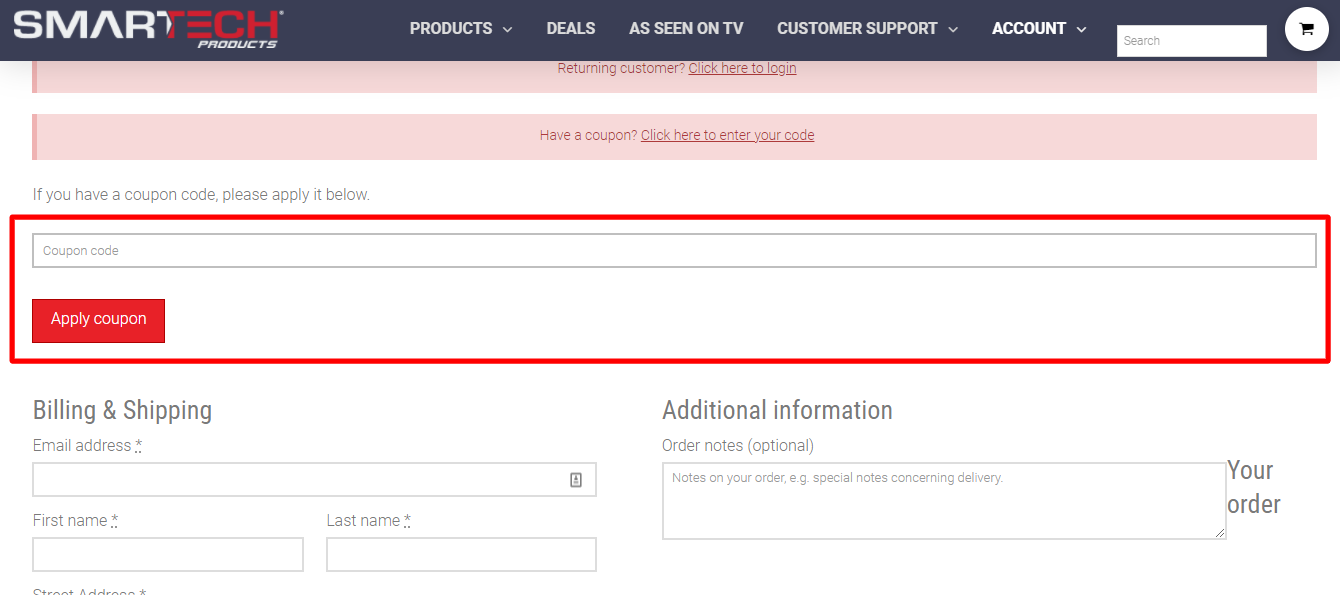This screenshot has height=595, width=1340.
Task: Click the 'Have a coupon?' text
Action: click(588, 135)
